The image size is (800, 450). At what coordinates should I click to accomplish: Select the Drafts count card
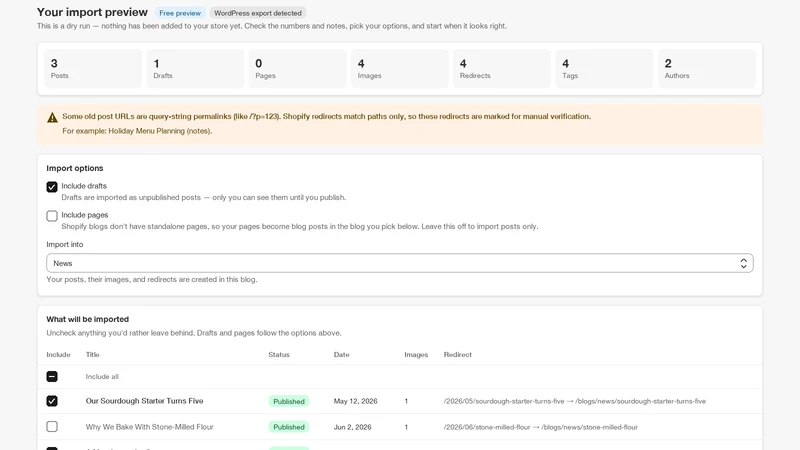(x=195, y=69)
